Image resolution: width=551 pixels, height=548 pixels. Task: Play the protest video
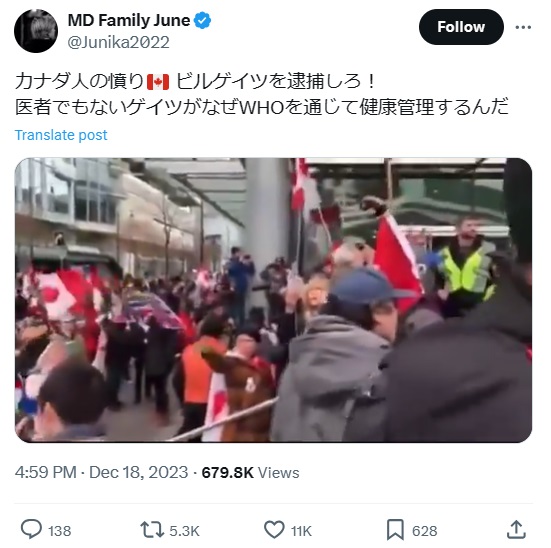273,300
